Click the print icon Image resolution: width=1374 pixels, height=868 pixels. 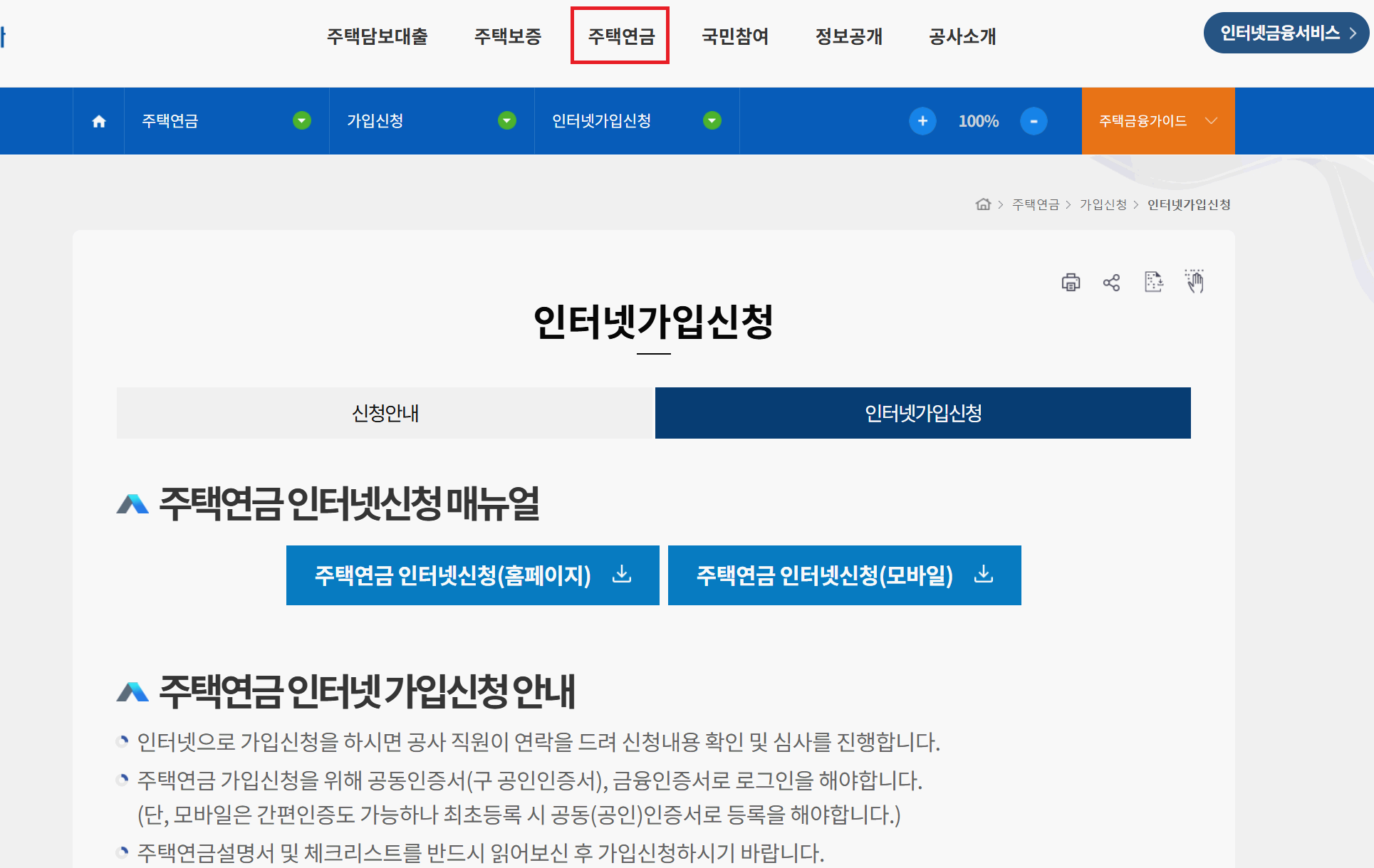pos(1071,282)
